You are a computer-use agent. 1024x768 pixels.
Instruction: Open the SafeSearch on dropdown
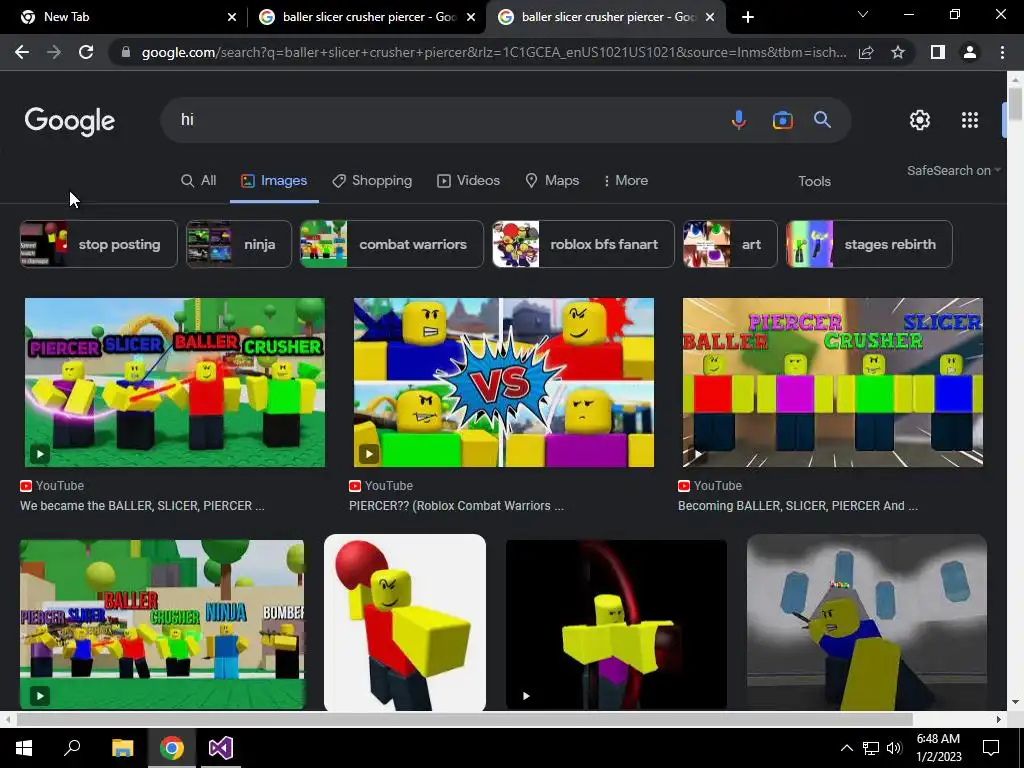point(953,170)
